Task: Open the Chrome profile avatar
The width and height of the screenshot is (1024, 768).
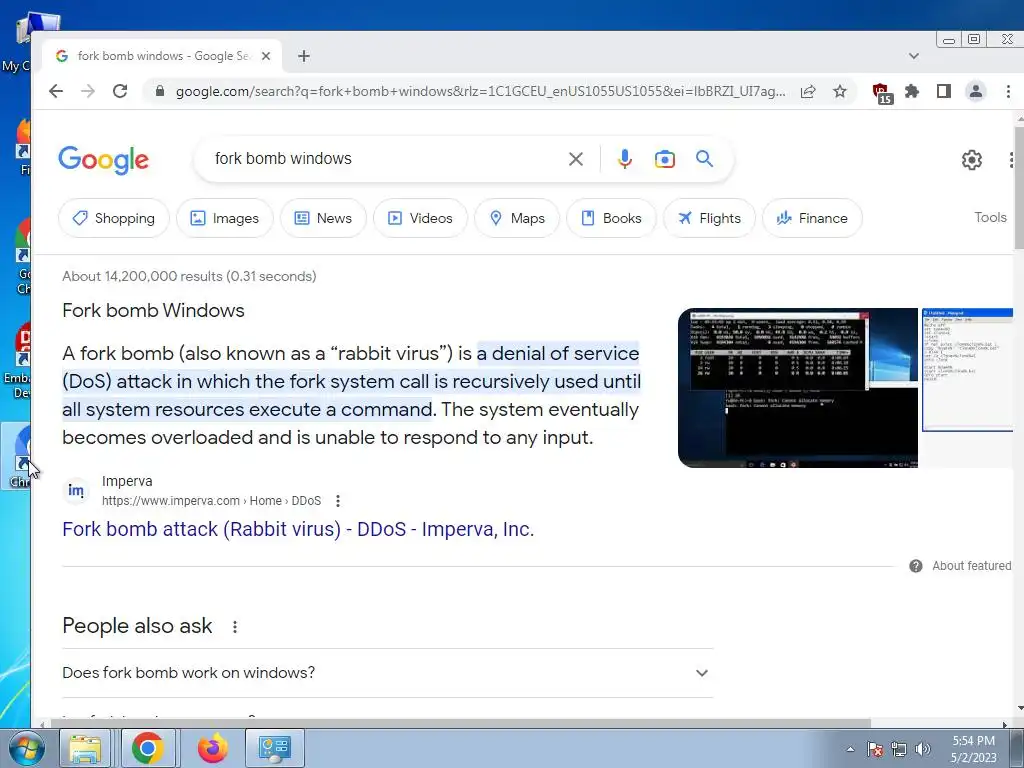Action: coord(976,91)
